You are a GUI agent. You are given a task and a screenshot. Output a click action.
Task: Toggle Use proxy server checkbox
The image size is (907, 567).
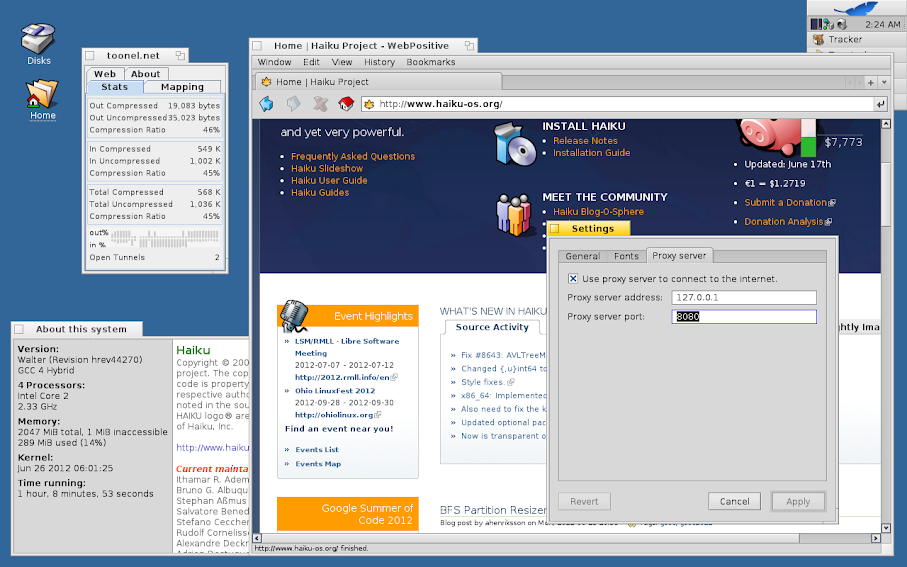(x=573, y=278)
